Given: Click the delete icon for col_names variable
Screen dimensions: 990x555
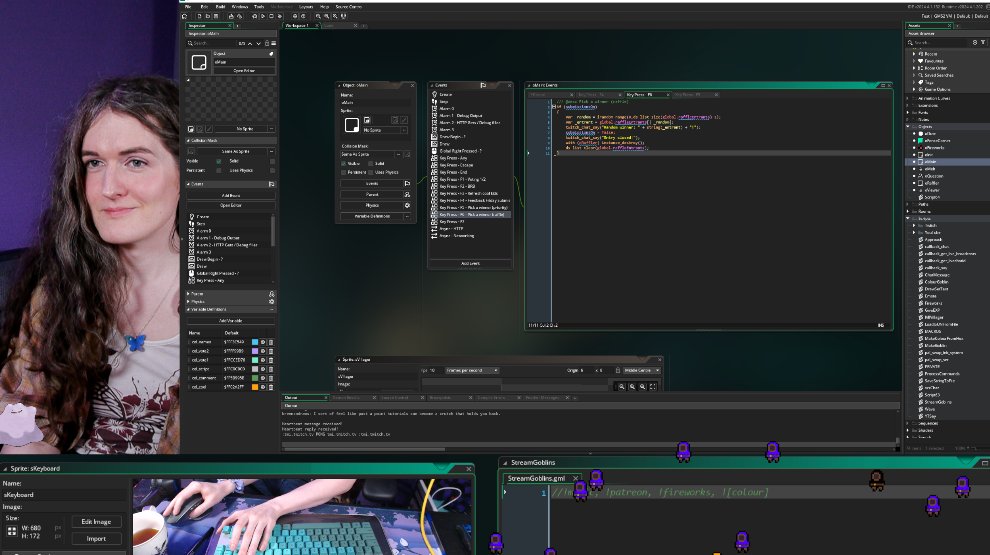Looking at the screenshot, I should pos(271,342).
